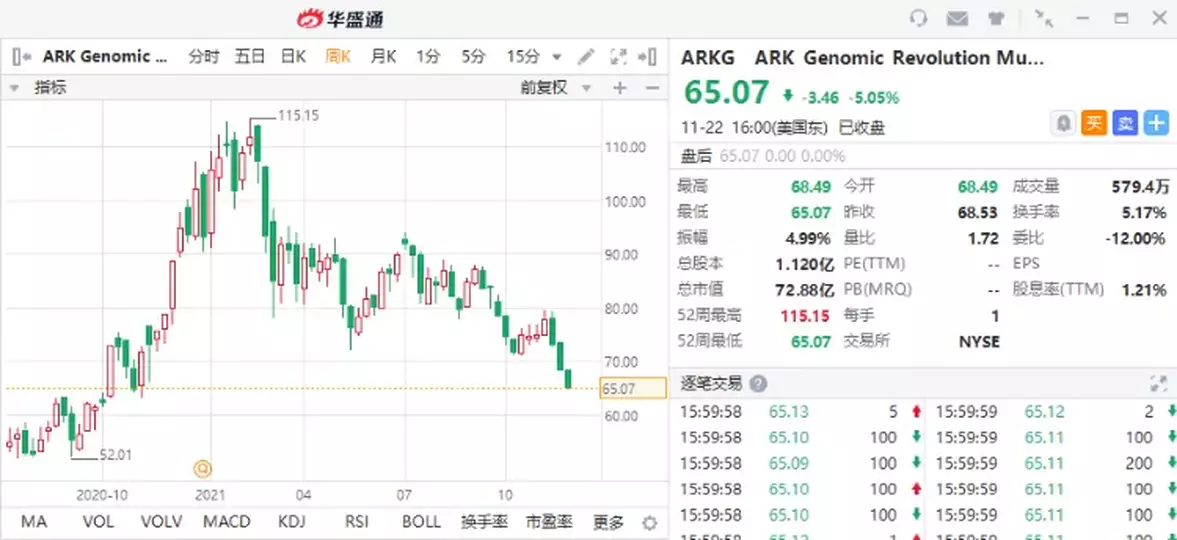Click the 52周最高 value 115.15
The image size is (1177, 540).
(805, 316)
